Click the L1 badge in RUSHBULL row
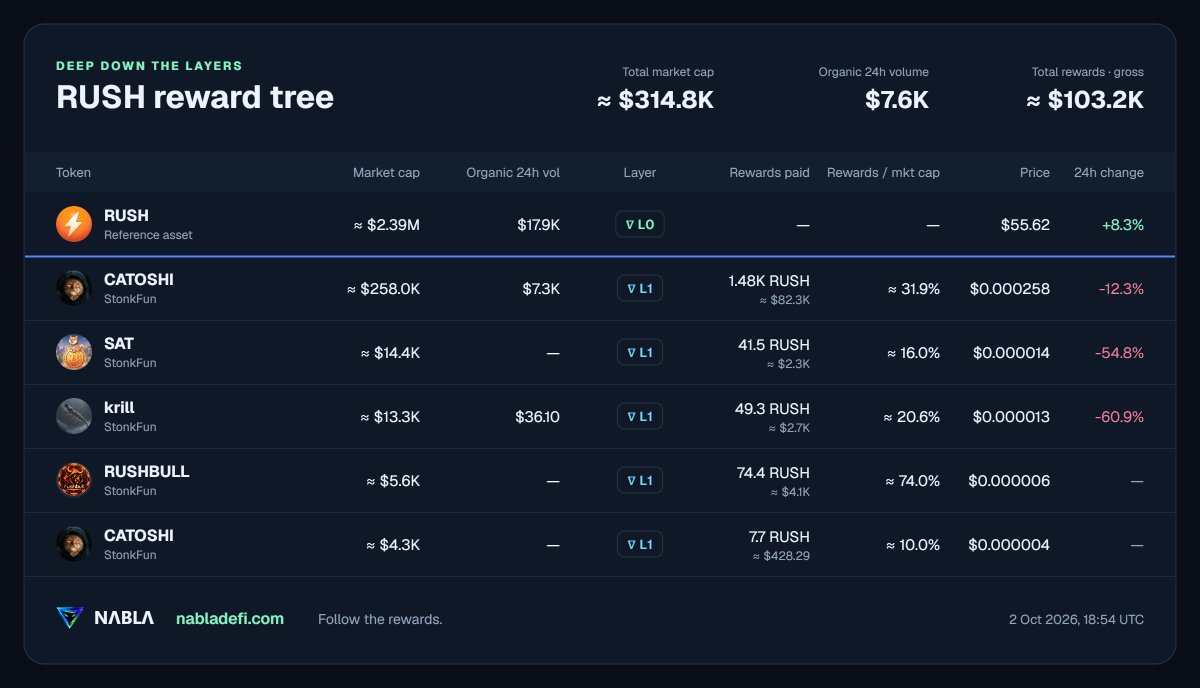The image size is (1200, 688). [x=640, y=480]
